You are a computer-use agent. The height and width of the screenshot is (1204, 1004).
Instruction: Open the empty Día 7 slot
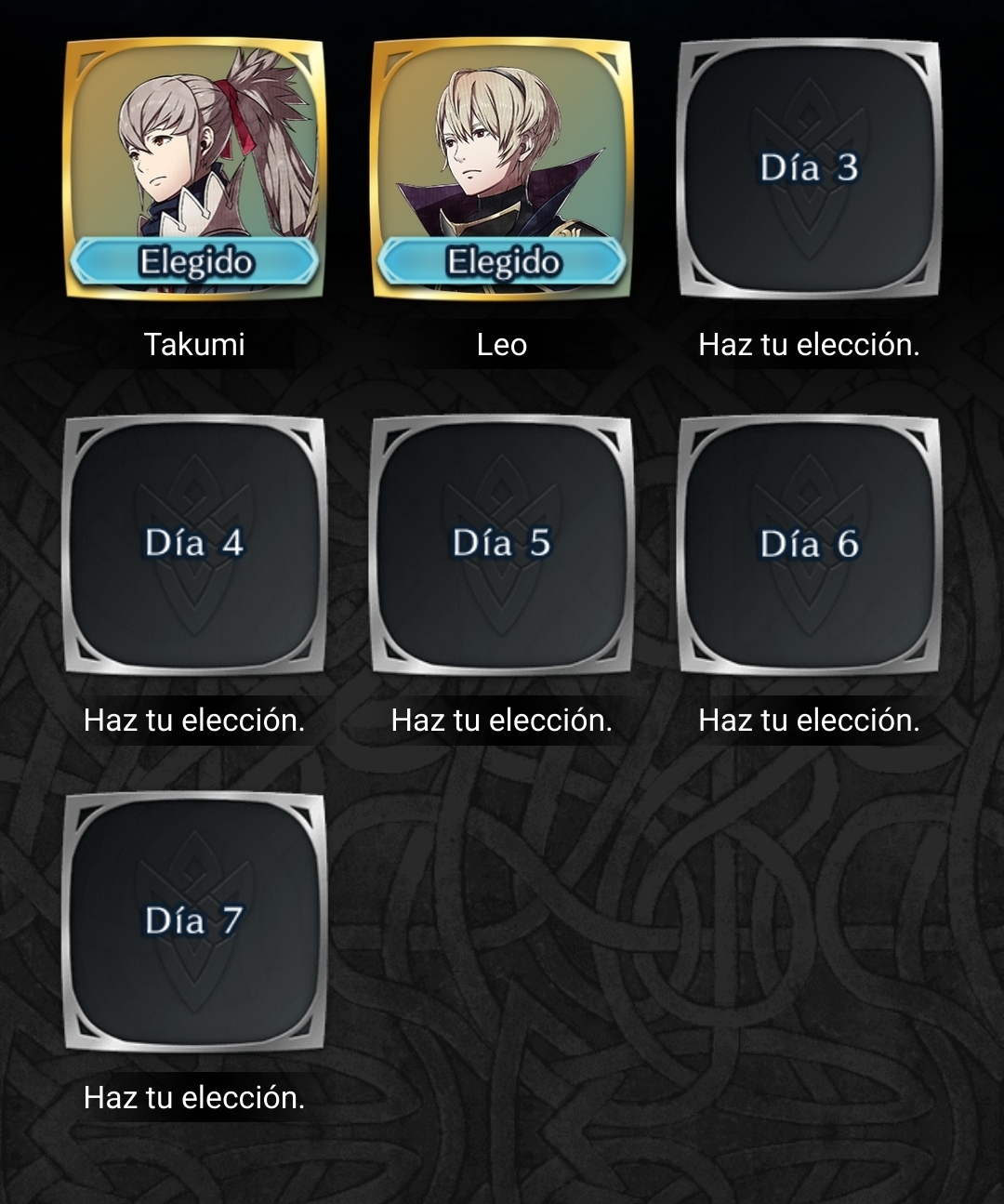[194, 921]
